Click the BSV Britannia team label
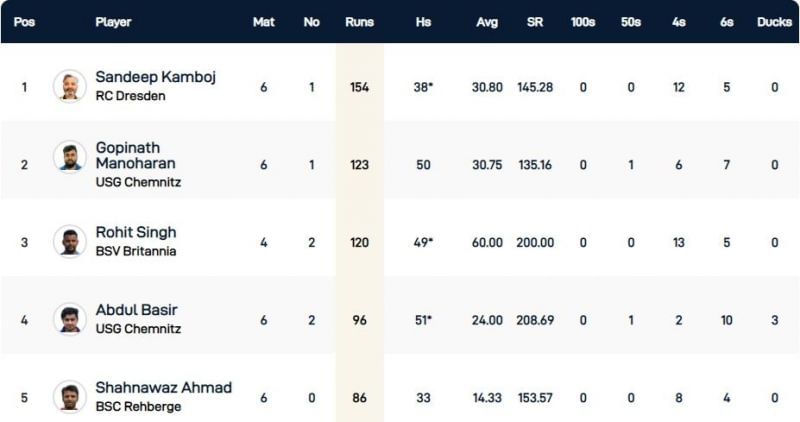This screenshot has width=800, height=422. (x=135, y=251)
